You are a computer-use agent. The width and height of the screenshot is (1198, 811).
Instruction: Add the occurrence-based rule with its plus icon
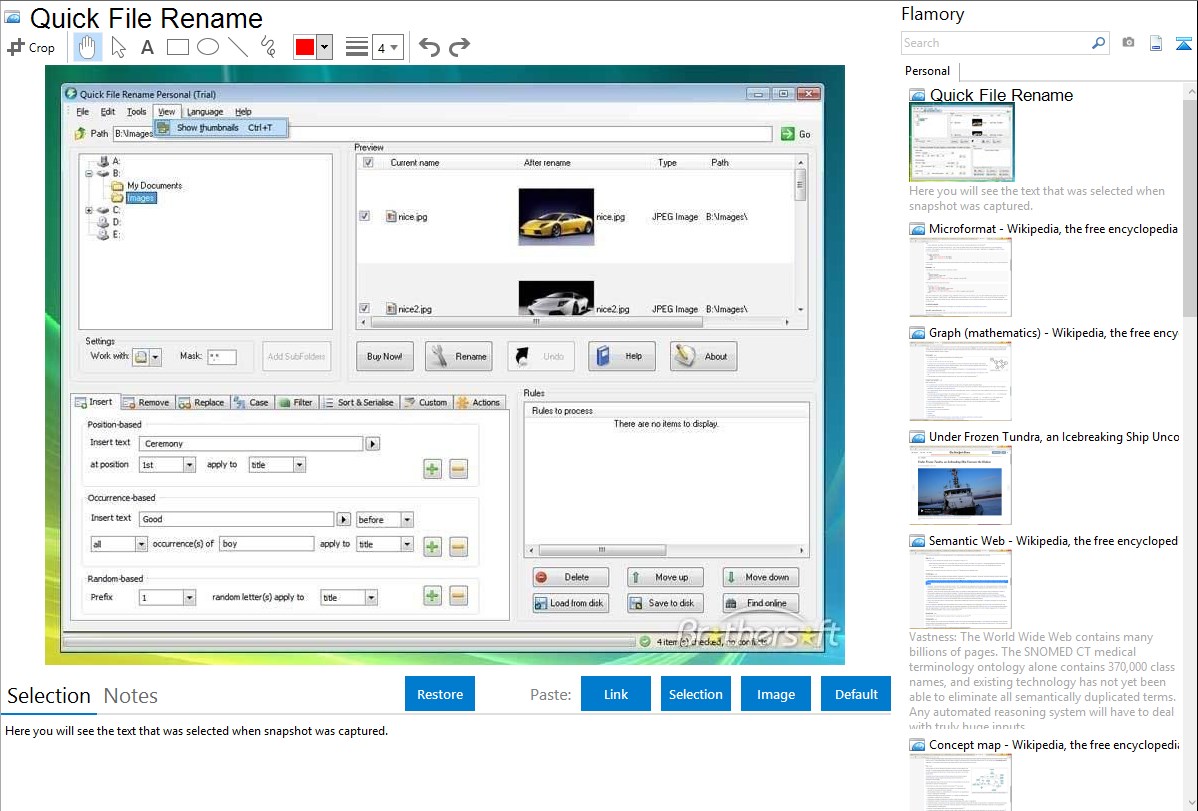432,547
